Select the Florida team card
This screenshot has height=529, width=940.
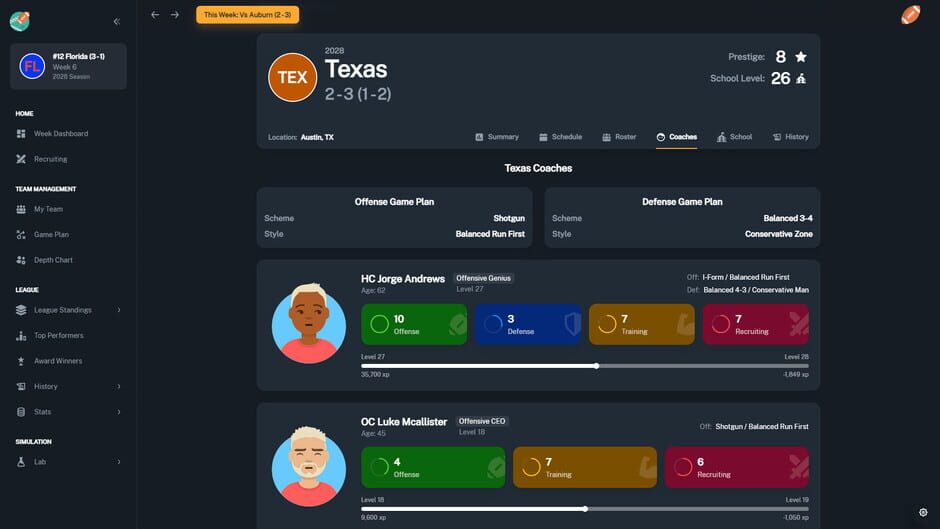point(68,66)
